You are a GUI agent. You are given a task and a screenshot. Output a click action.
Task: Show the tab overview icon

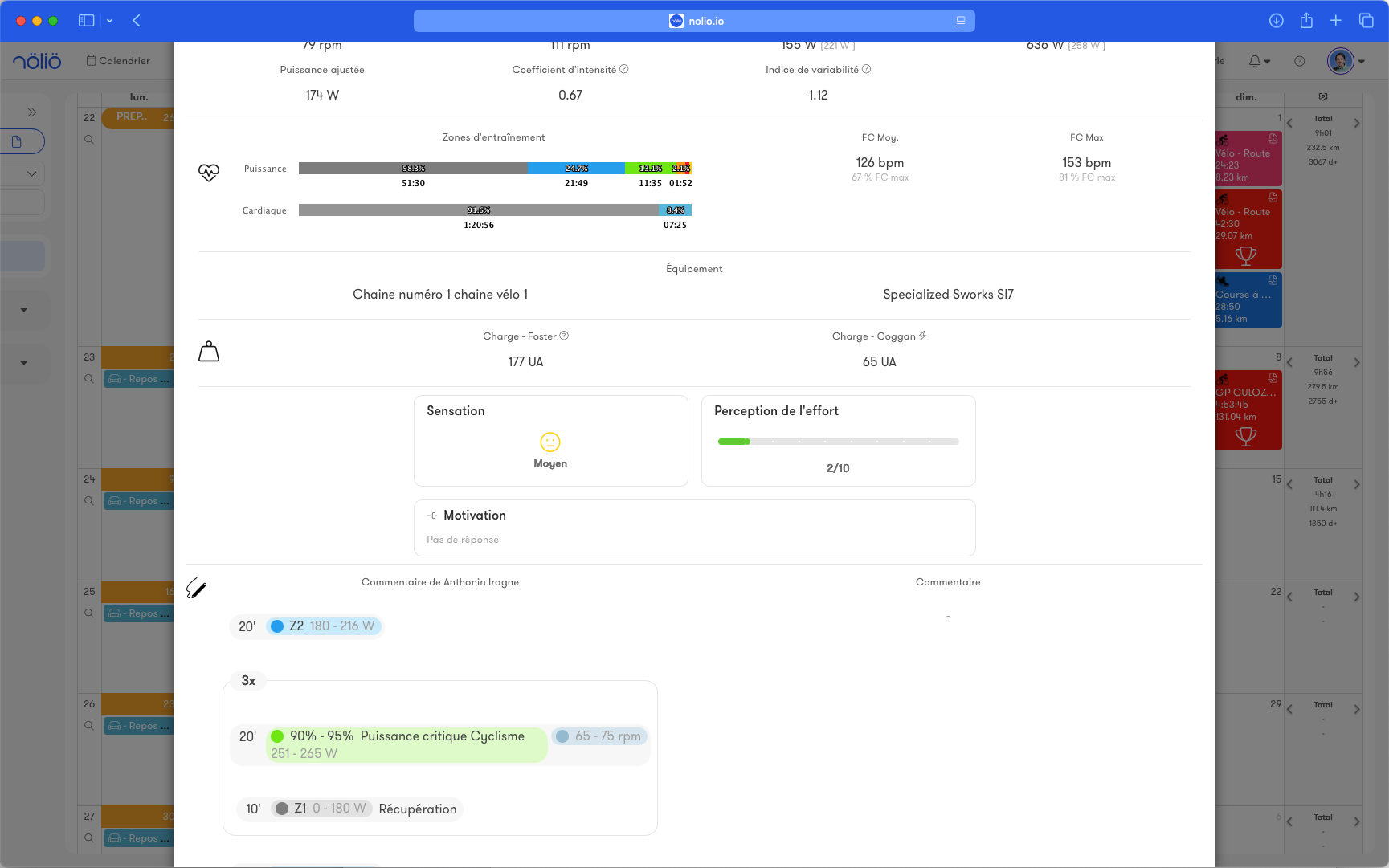[x=1366, y=21]
